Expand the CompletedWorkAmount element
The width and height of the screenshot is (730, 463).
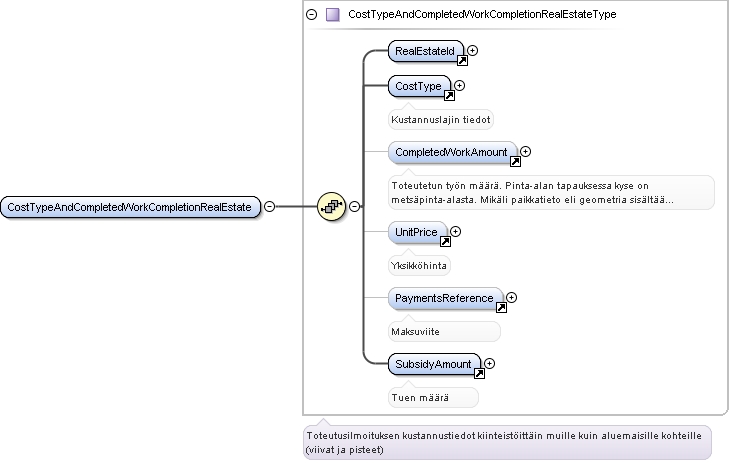[x=526, y=151]
